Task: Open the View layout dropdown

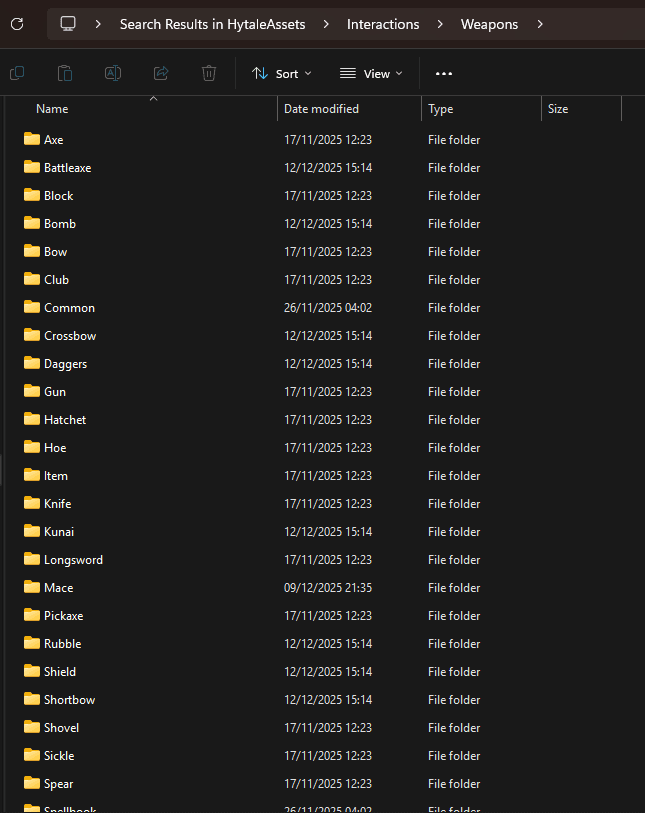Action: pos(371,73)
